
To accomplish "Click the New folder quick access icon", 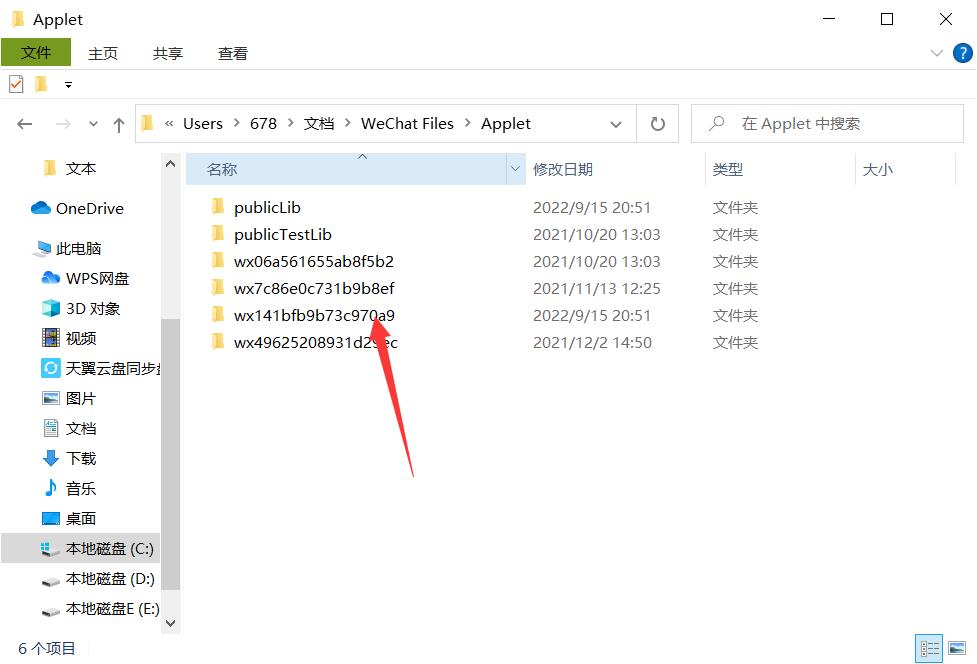I will (41, 84).
